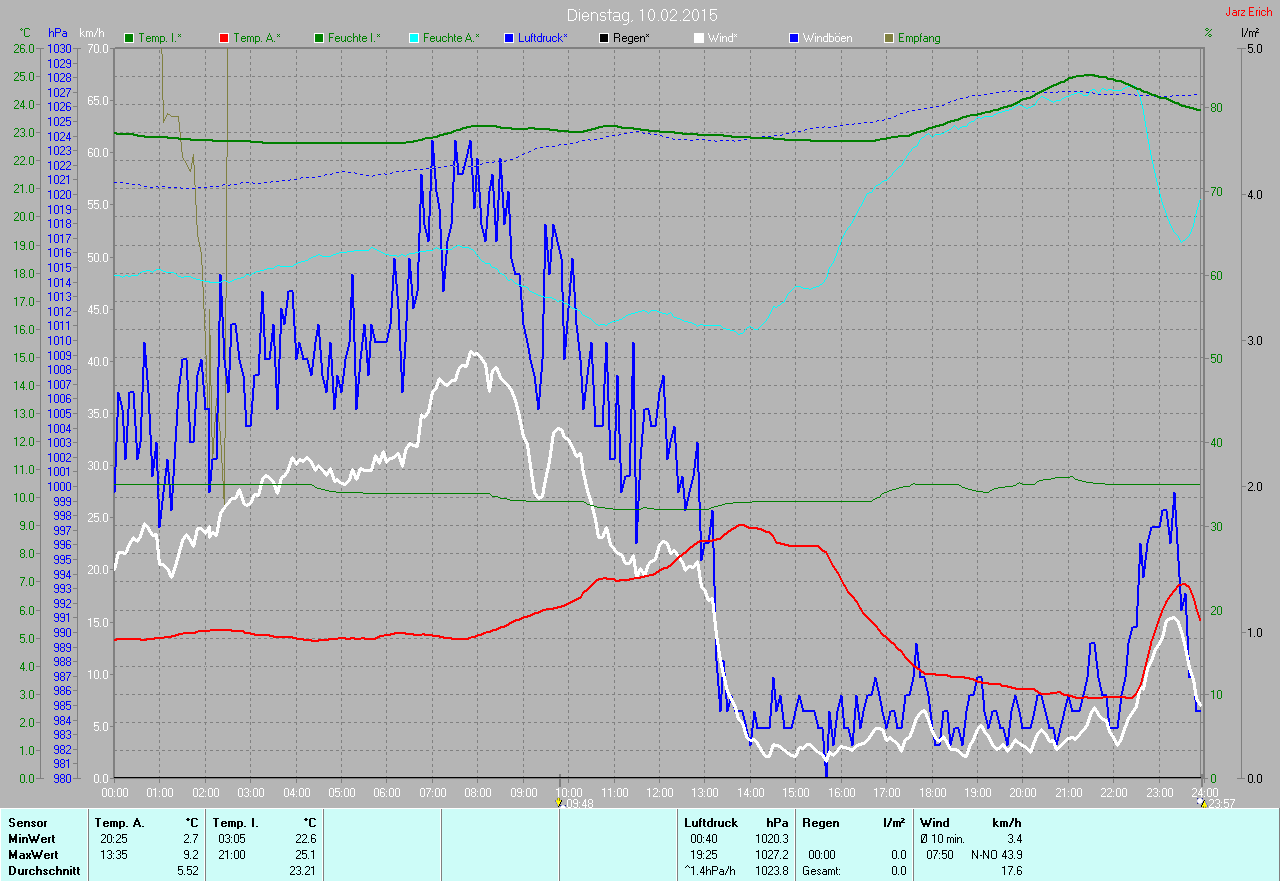The height and width of the screenshot is (881, 1280).
Task: Click the olive Empfang legend swatch
Action: [x=889, y=38]
